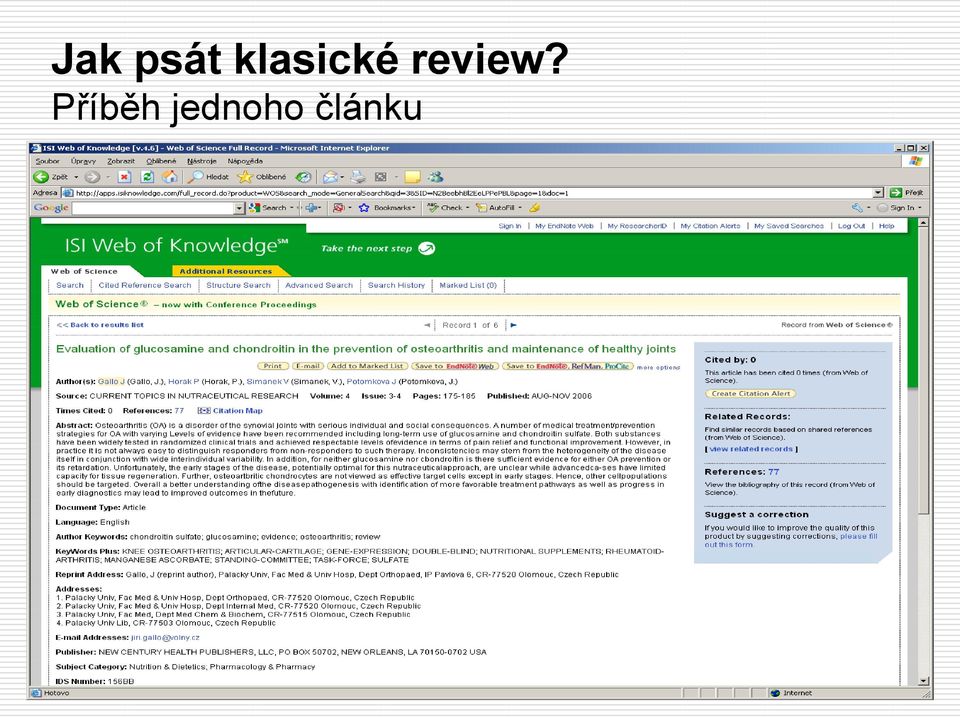960x717 pixels.
Task: Open Nástroje menu
Action: click(x=201, y=161)
